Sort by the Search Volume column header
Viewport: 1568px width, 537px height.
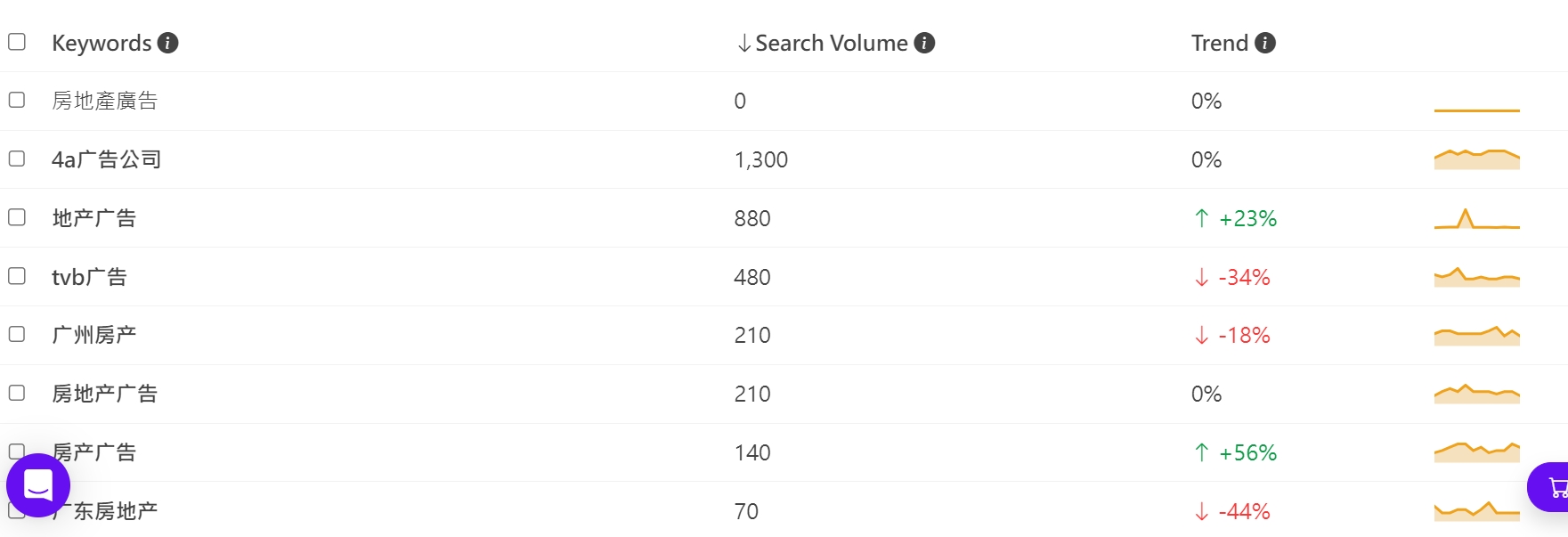[831, 43]
